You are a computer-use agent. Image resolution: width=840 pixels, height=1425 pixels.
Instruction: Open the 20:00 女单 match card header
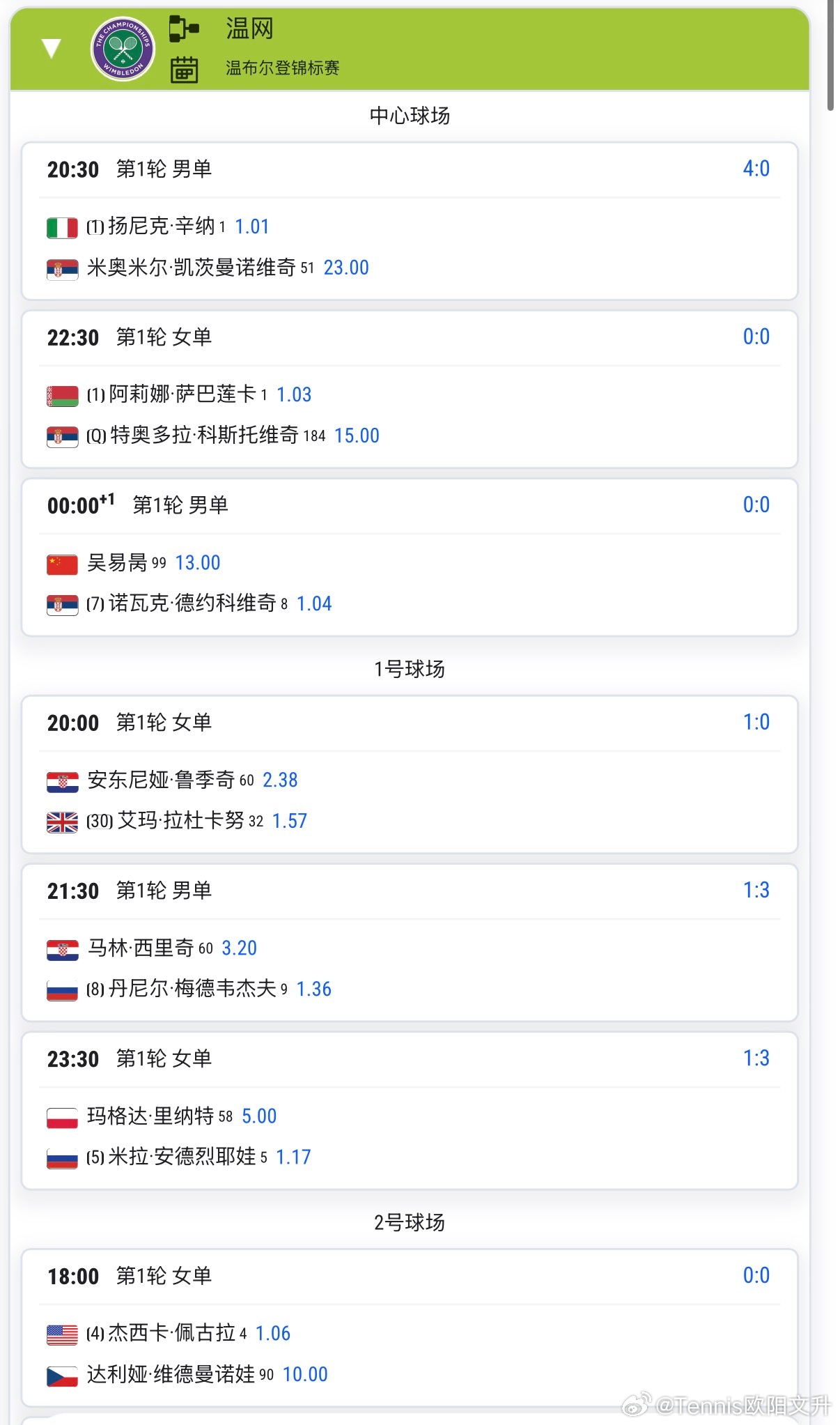410,723
